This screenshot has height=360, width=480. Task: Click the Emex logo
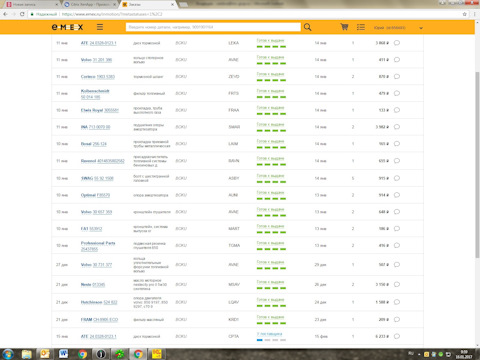click(67, 27)
